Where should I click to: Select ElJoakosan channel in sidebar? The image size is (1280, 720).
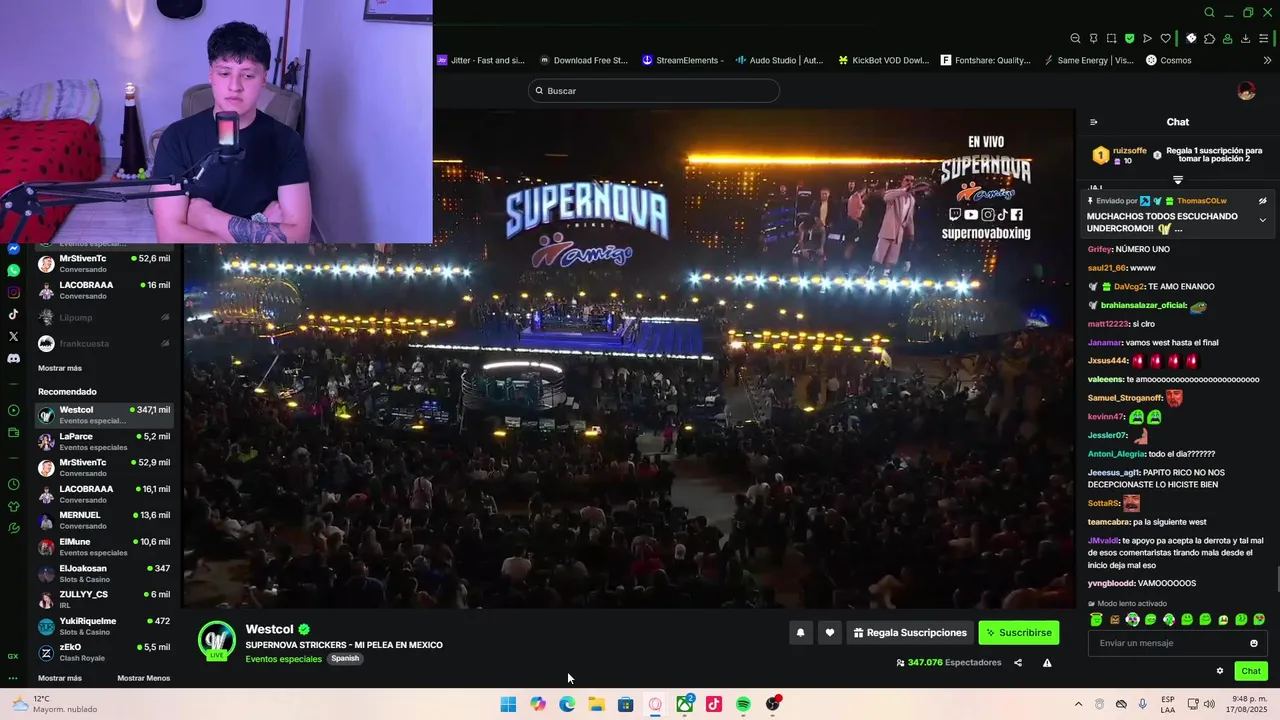104,573
